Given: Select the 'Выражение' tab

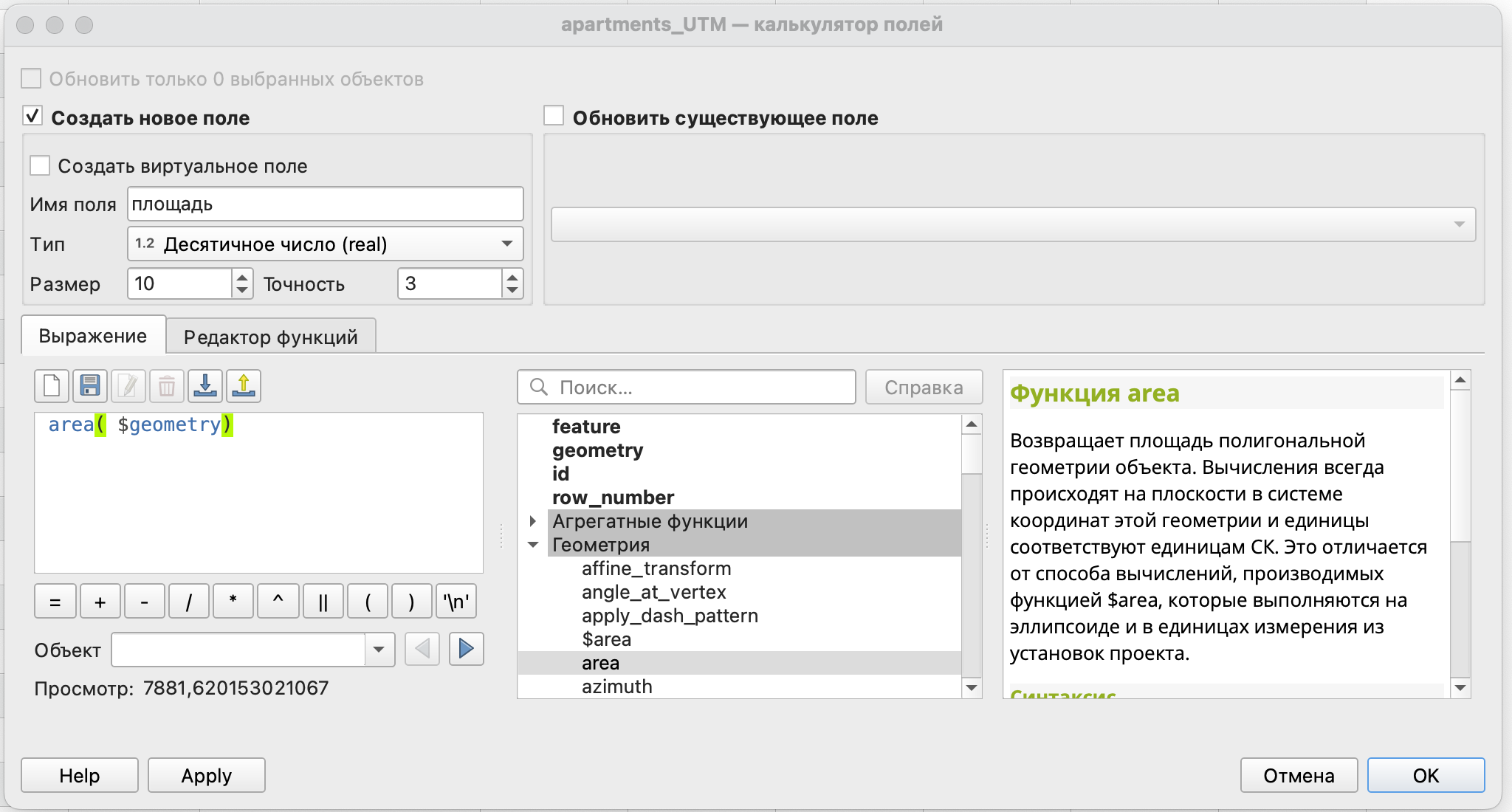Looking at the screenshot, I should [93, 336].
